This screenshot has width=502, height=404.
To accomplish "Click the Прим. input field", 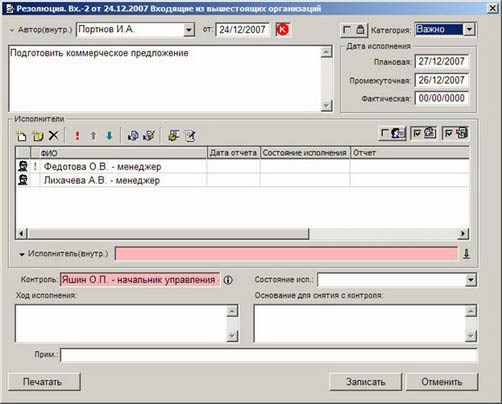I will point(269,355).
